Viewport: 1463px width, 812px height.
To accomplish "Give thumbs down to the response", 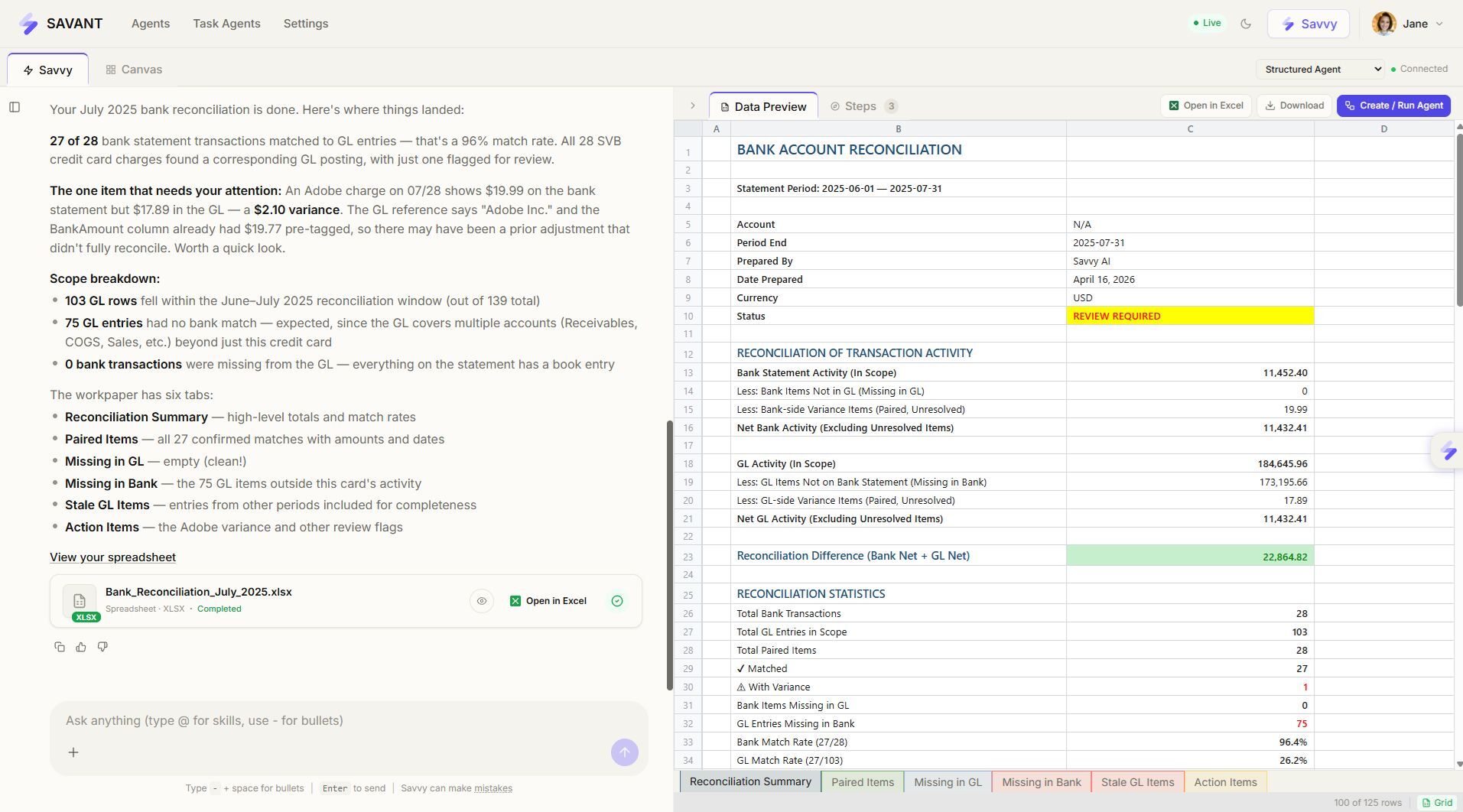I will pos(102,647).
